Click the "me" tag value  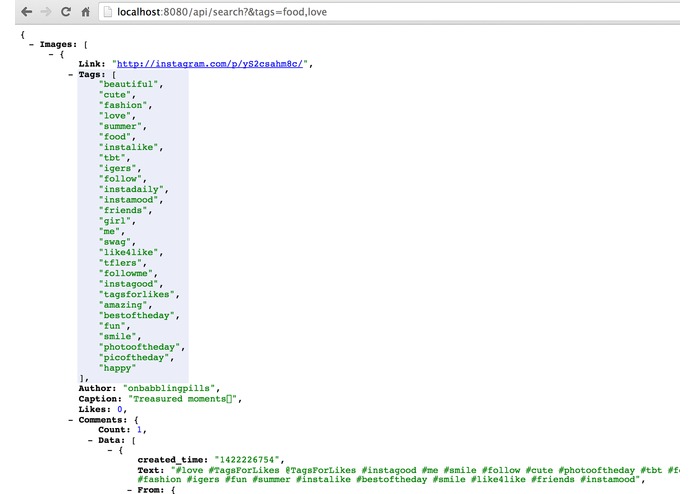(109, 231)
